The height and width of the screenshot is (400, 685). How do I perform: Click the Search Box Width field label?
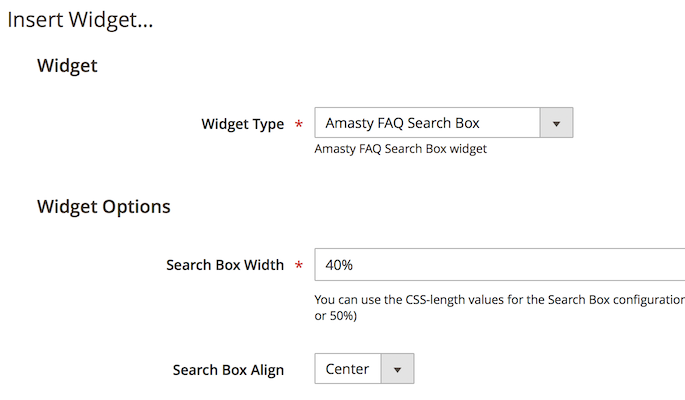(225, 265)
